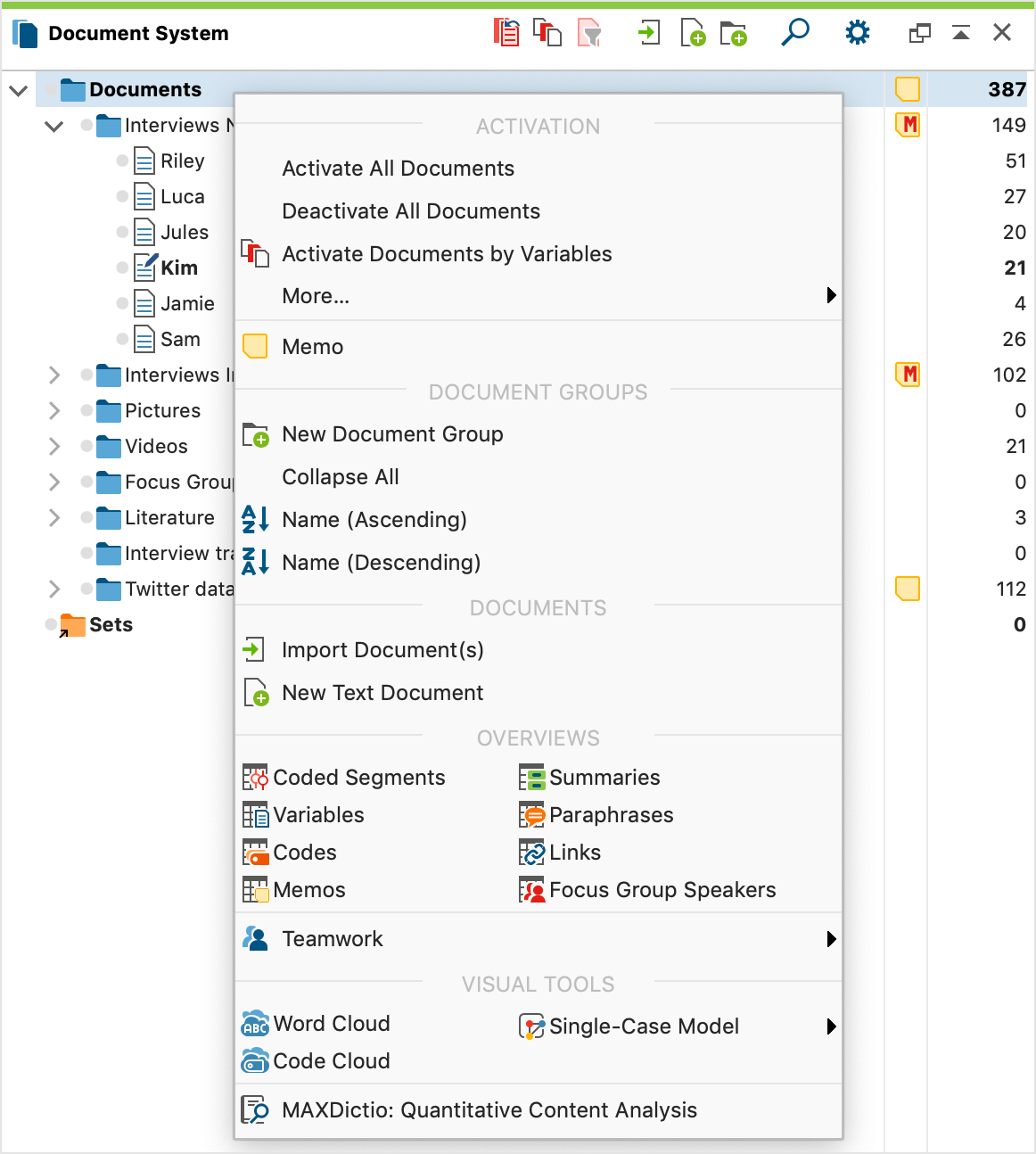Collapse the Documents tree chevron
The width and height of the screenshot is (1036, 1154).
18,89
